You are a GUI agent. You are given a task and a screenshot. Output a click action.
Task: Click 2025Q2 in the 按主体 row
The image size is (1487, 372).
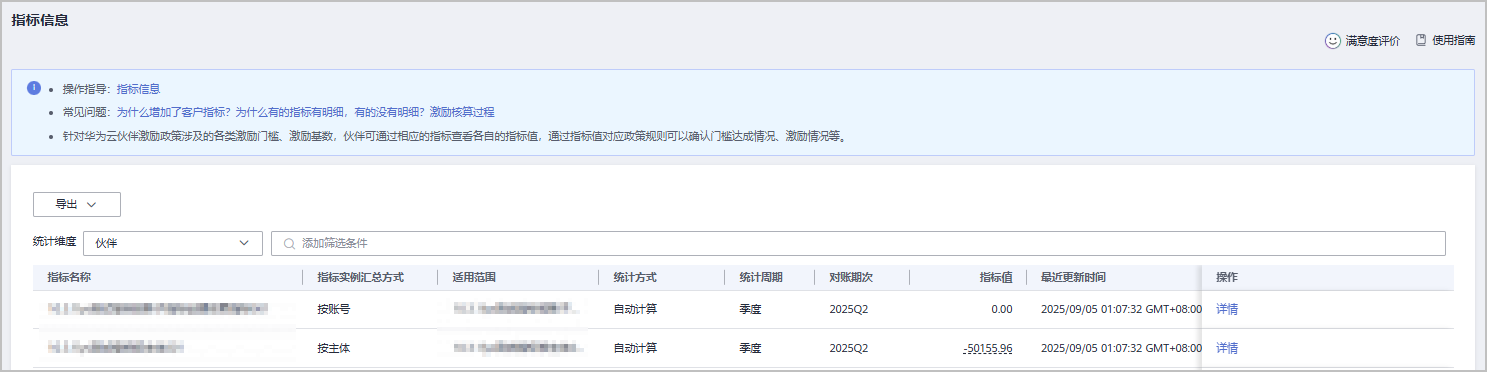848,348
